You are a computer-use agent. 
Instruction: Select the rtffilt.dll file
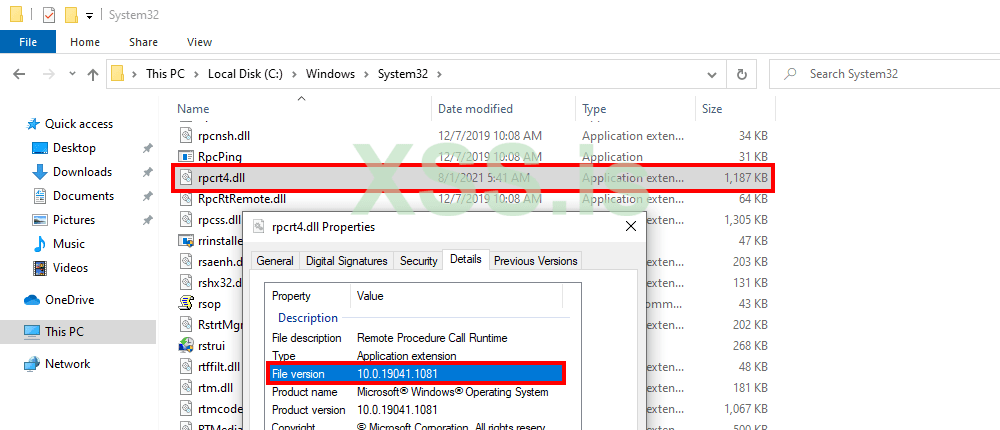(219, 366)
